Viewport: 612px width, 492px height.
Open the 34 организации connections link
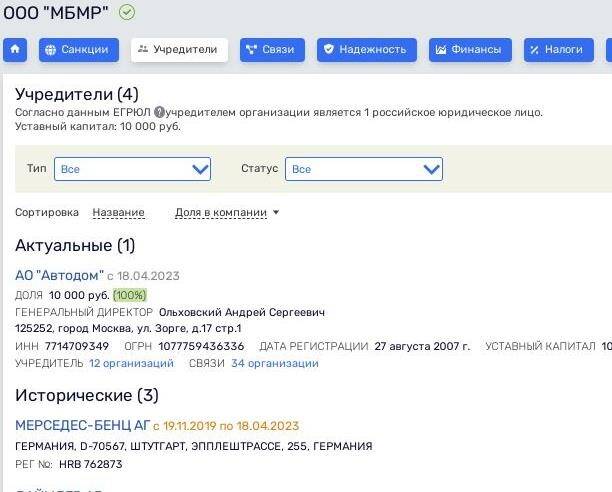(274, 363)
